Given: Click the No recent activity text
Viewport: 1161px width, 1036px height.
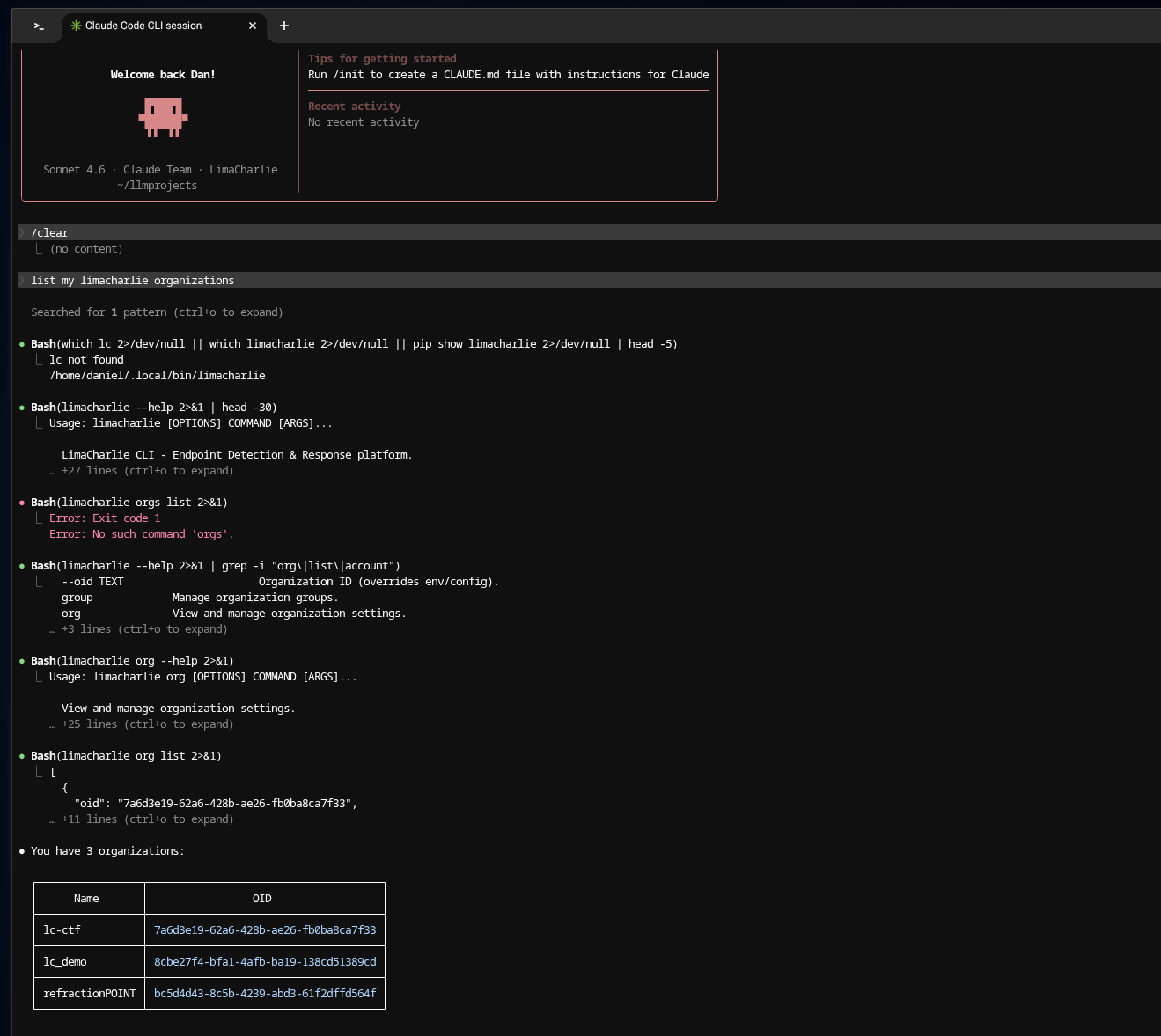Looking at the screenshot, I should 364,122.
